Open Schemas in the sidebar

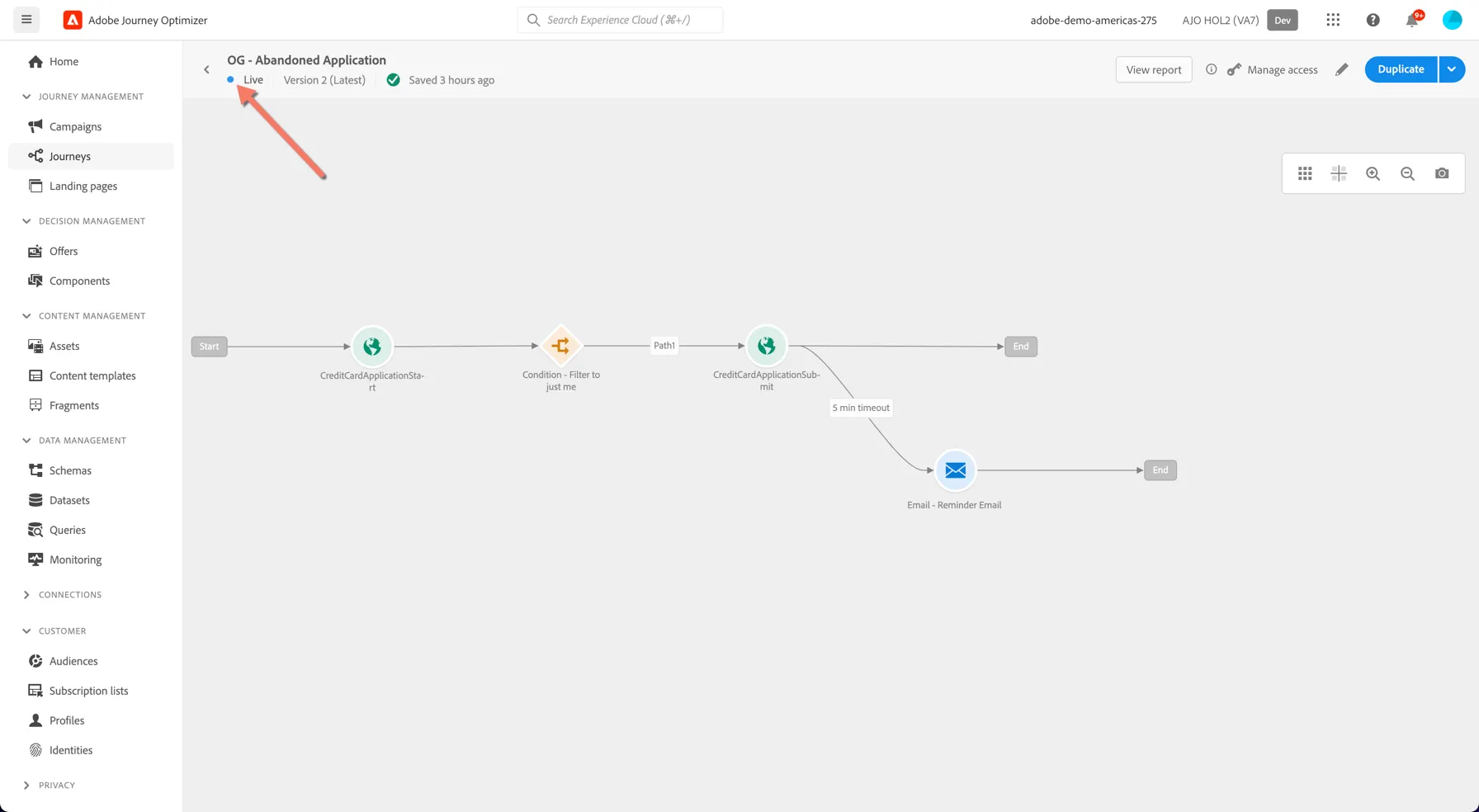coord(91,470)
